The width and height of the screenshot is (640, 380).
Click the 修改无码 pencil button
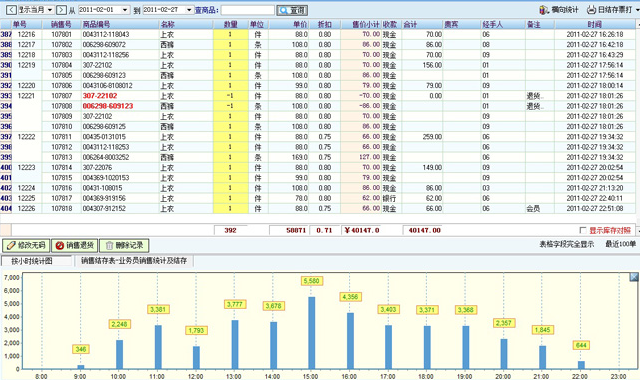[x=26, y=245]
